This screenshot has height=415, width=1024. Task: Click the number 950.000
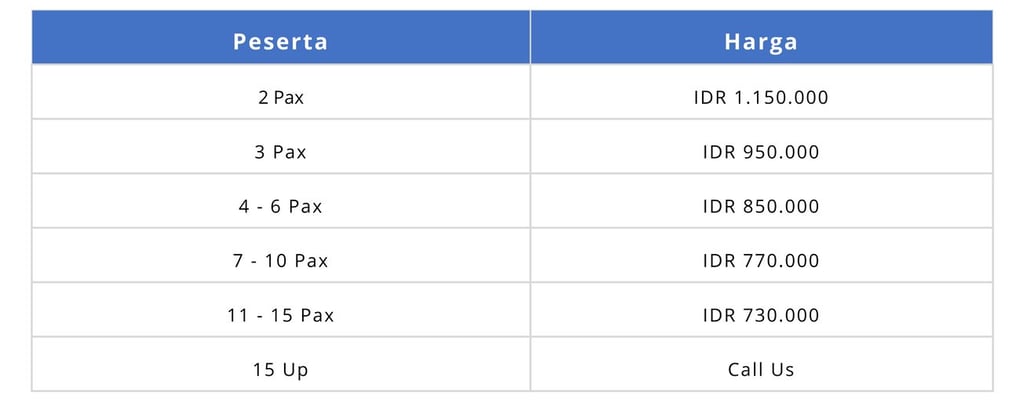(781, 152)
